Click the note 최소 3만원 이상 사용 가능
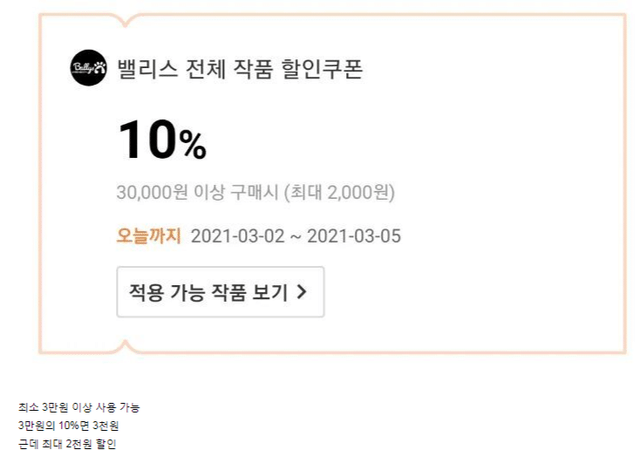640x457 pixels. pos(80,408)
